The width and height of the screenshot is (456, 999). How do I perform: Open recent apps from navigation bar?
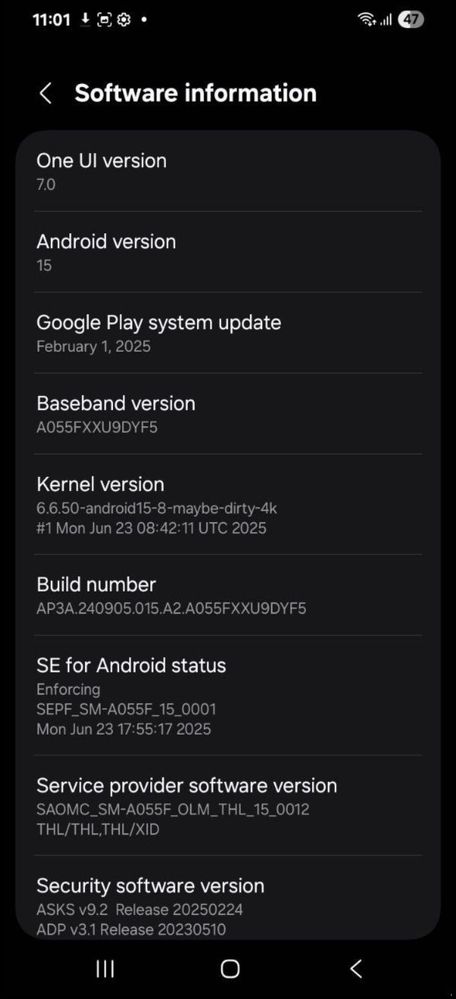104,969
